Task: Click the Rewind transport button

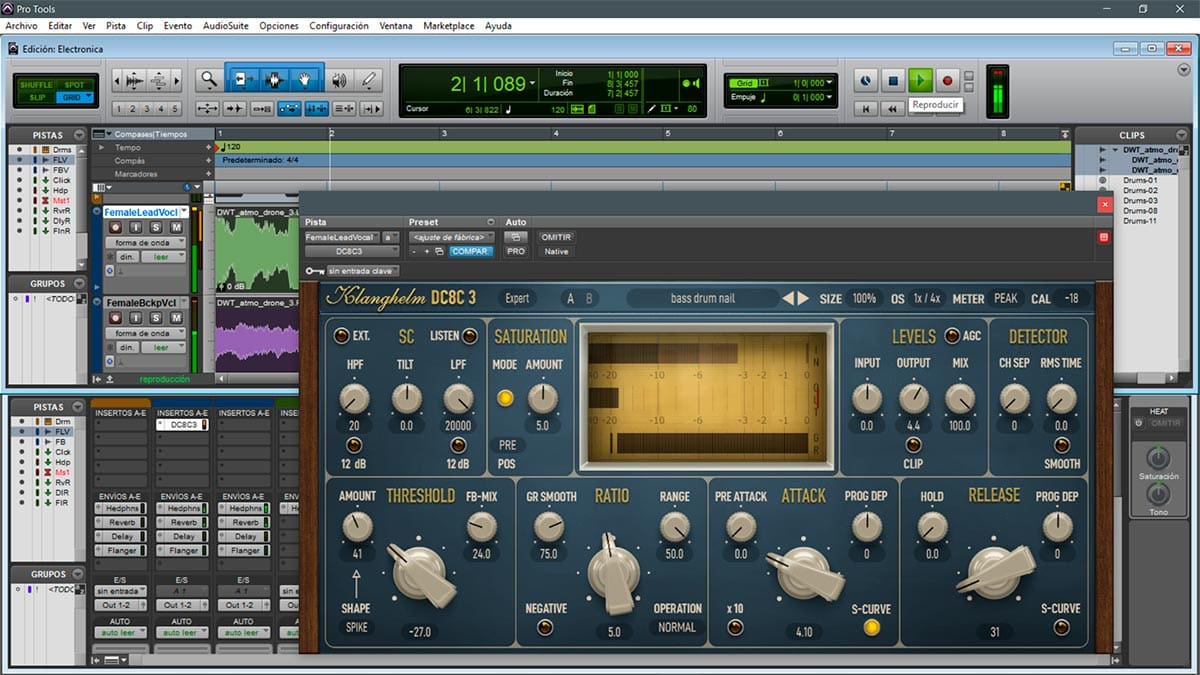Action: [x=893, y=108]
